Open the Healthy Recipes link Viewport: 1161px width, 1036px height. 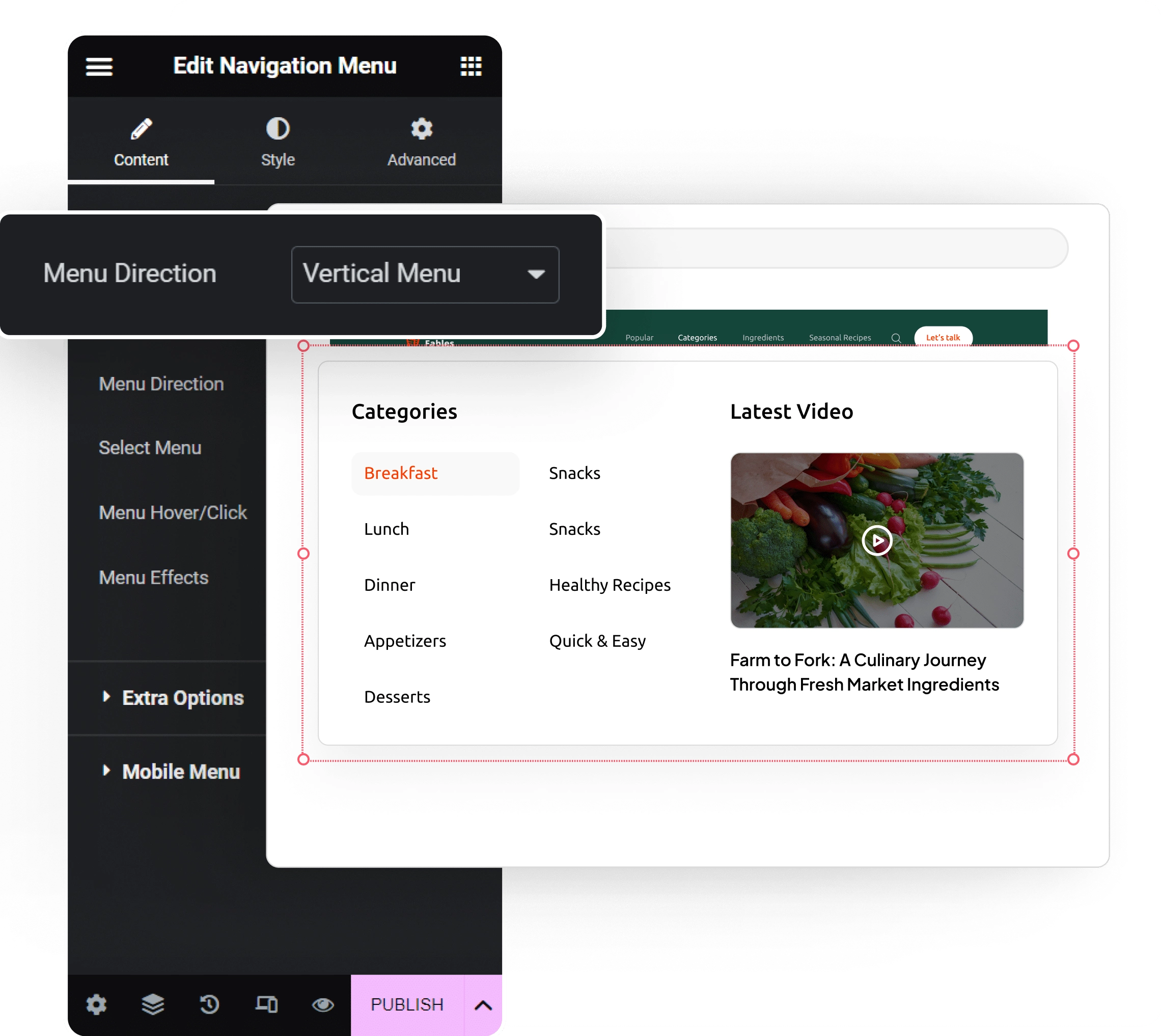coord(610,585)
